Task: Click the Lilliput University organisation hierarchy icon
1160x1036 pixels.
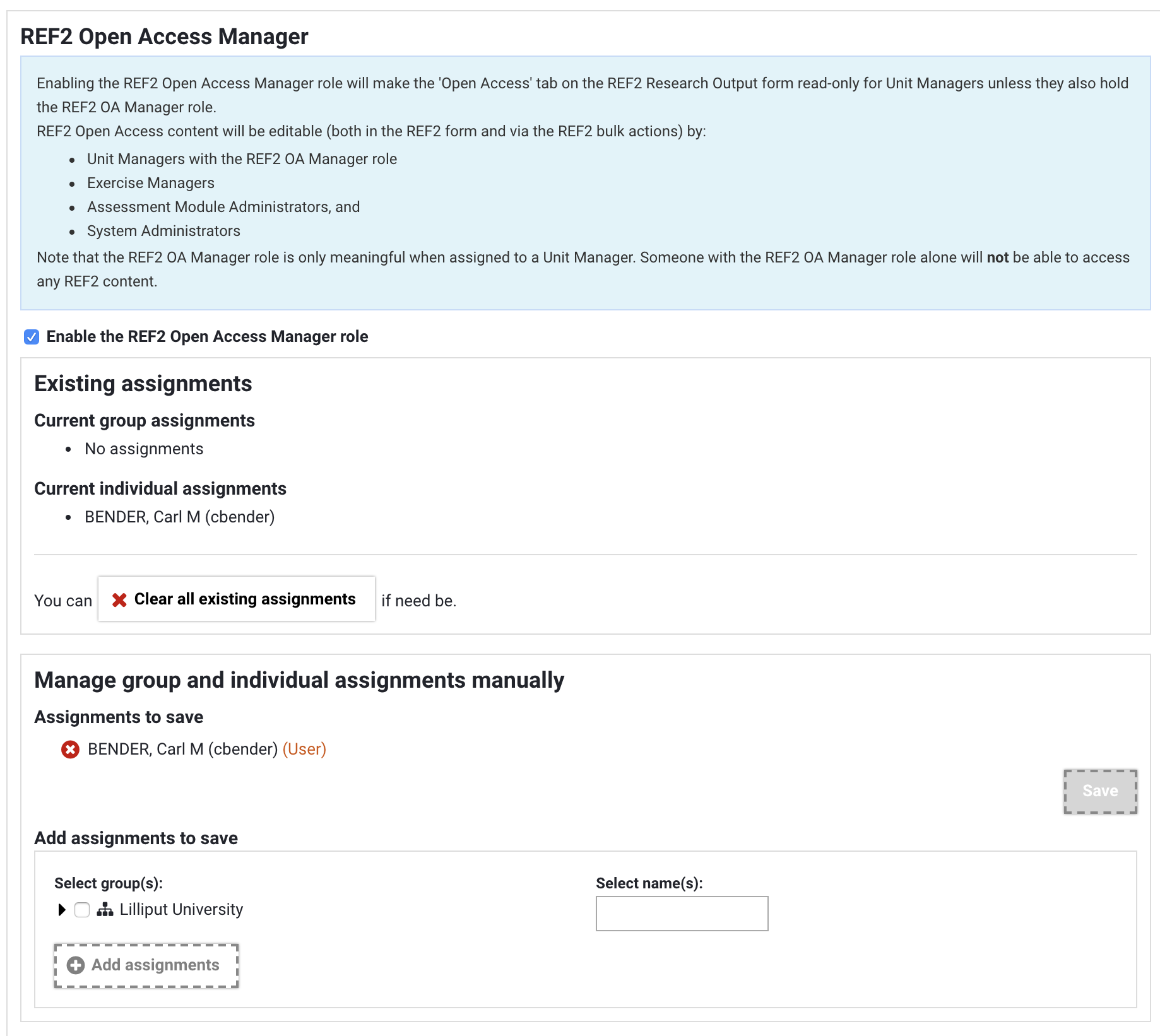Action: [105, 910]
